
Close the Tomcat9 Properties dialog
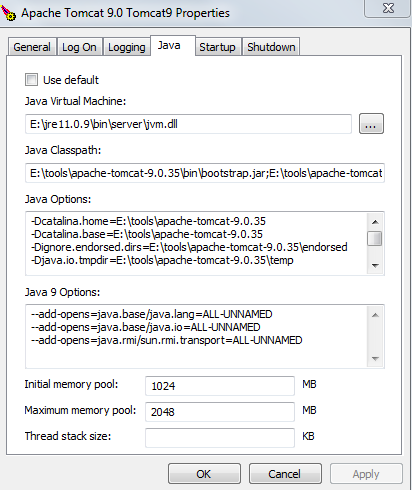coord(388,8)
